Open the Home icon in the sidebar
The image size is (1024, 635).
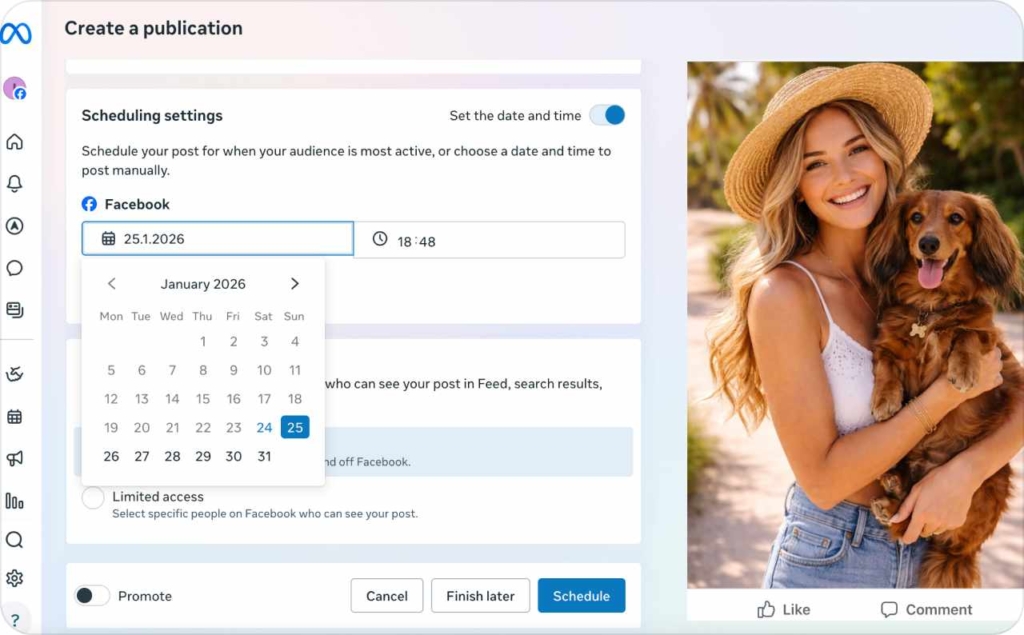pyautogui.click(x=15, y=142)
